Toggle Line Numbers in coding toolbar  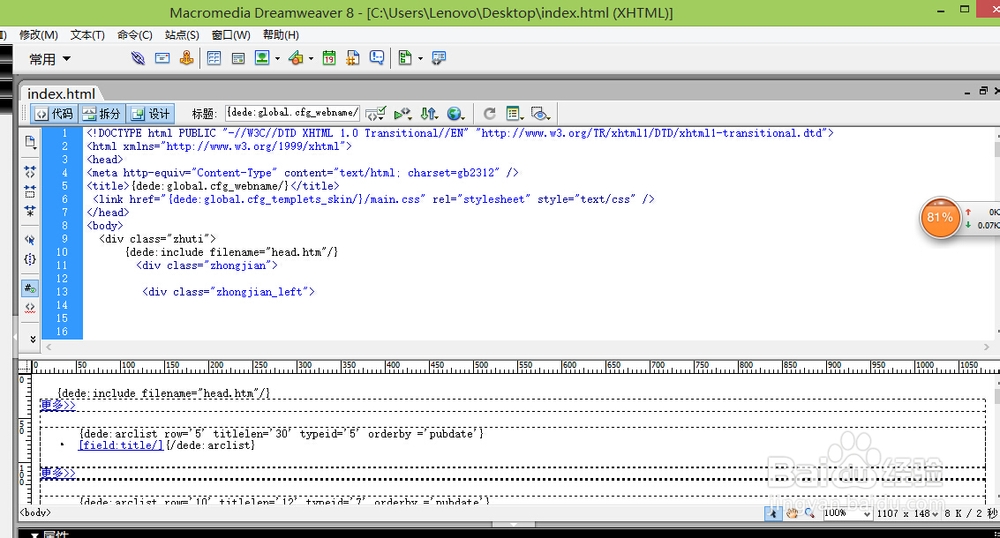30,288
